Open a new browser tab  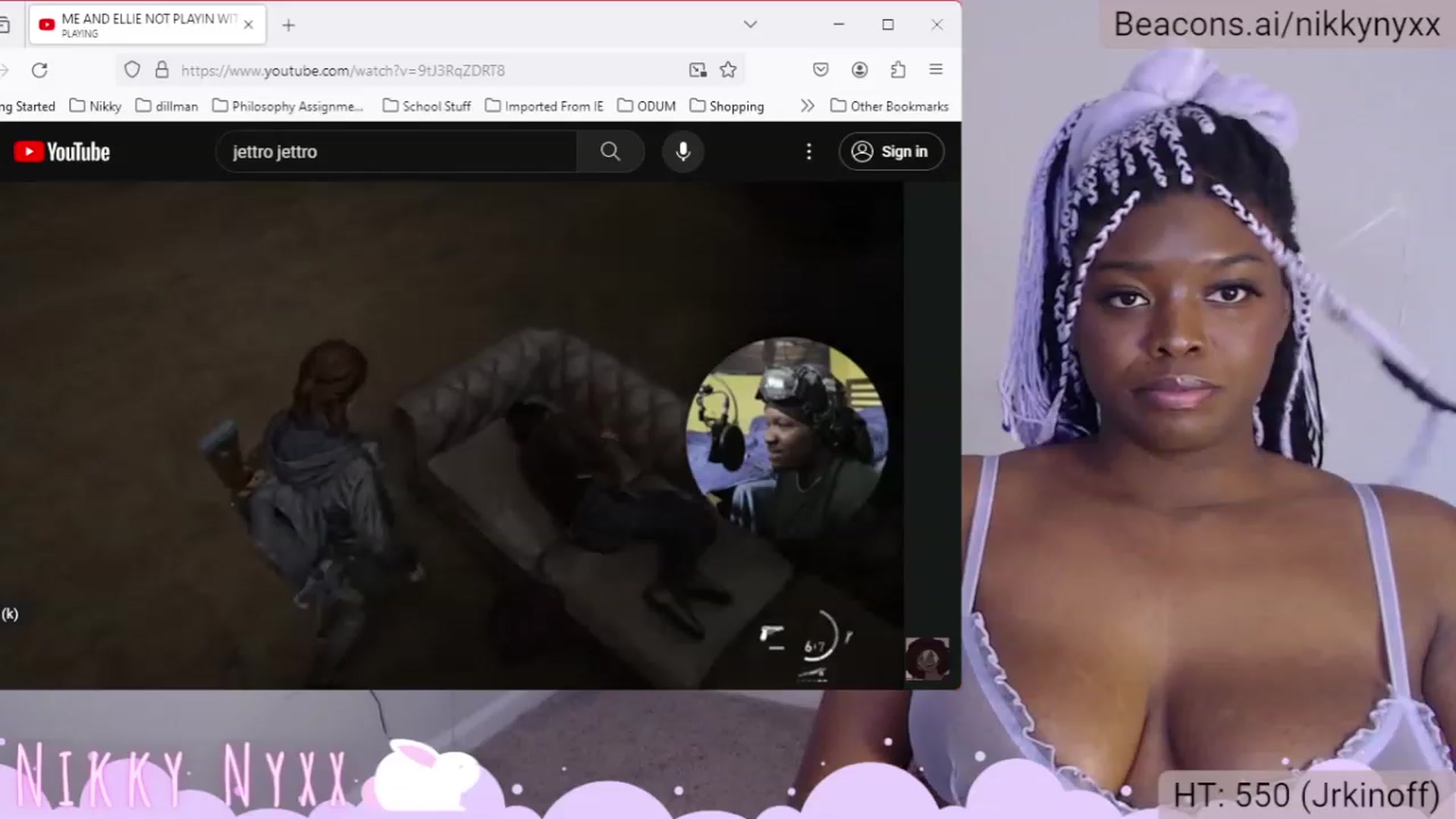[288, 25]
